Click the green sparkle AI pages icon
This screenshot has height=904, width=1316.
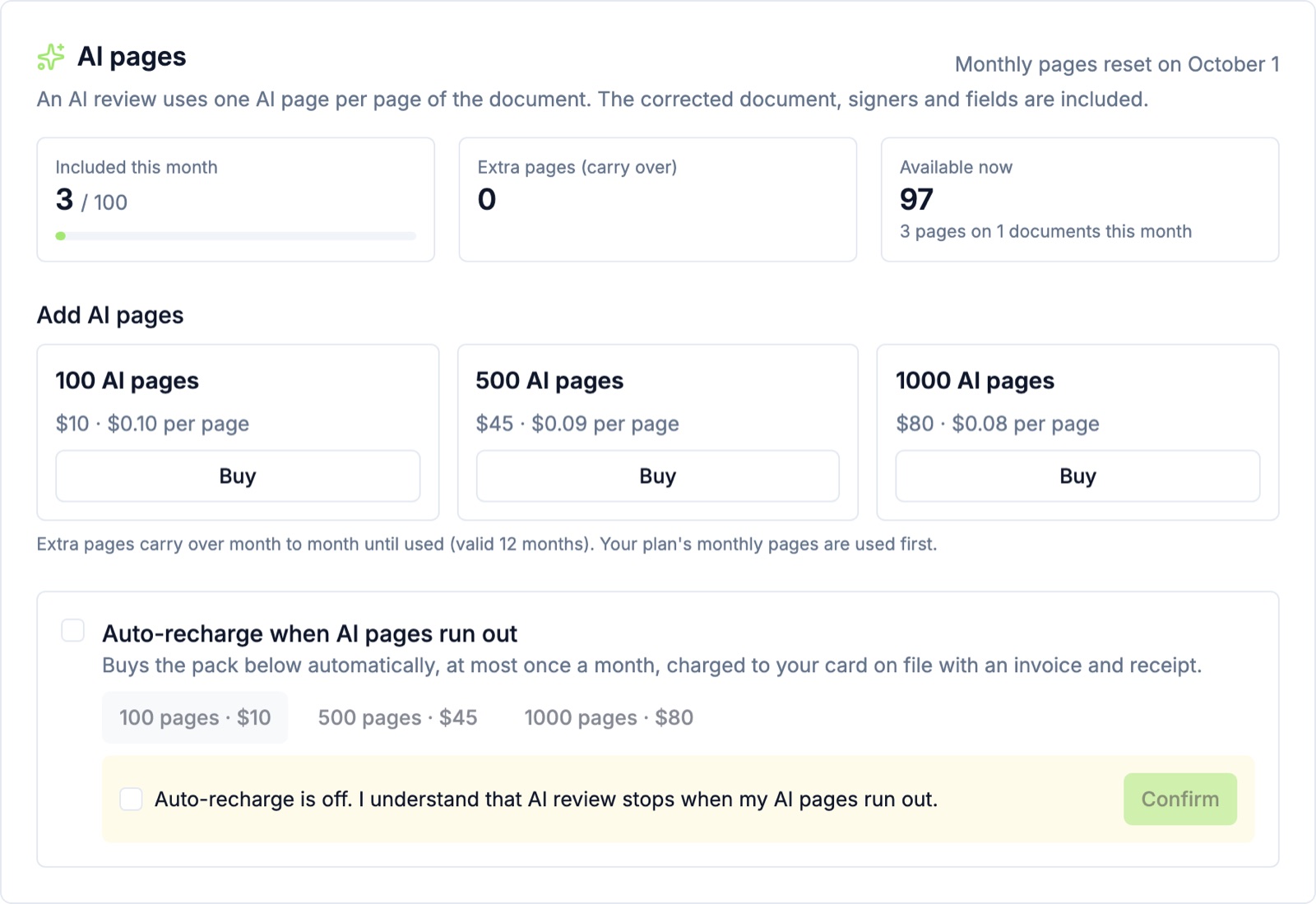coord(51,57)
